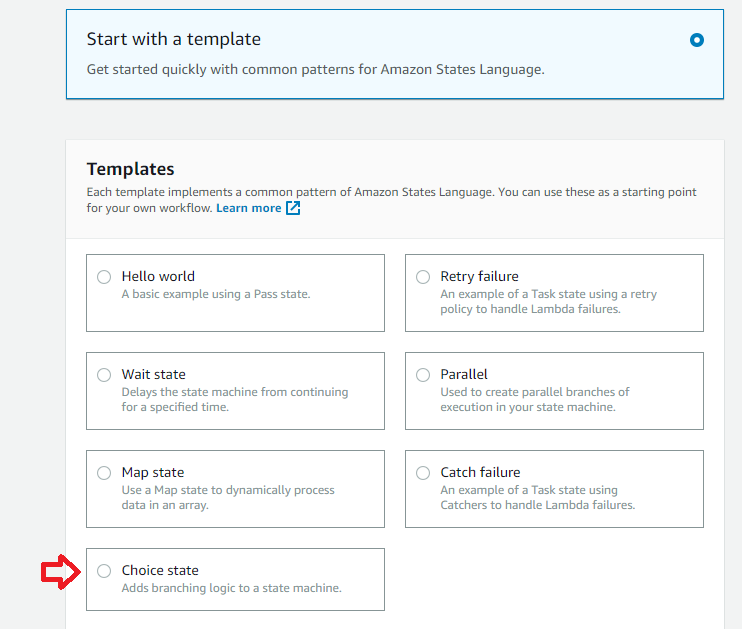Open the Learn more link
This screenshot has width=742, height=629.
click(x=248, y=208)
